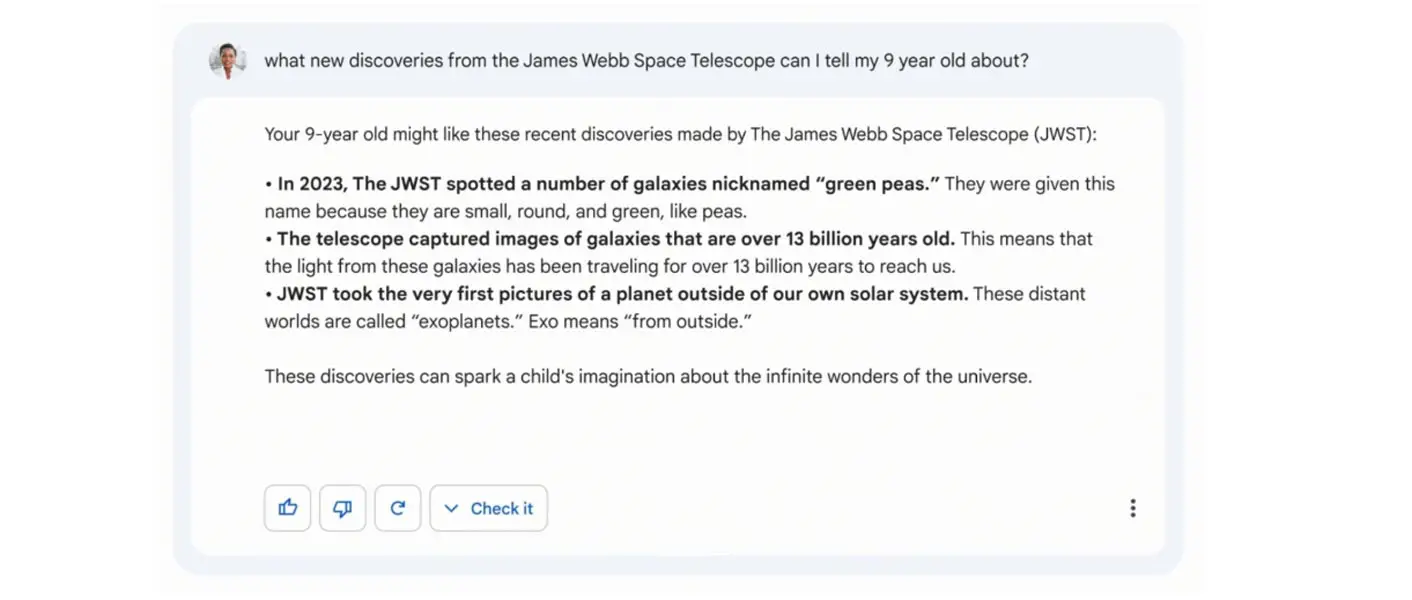Click the thumbs down bad response icon
The width and height of the screenshot is (1412, 600).
click(343, 508)
